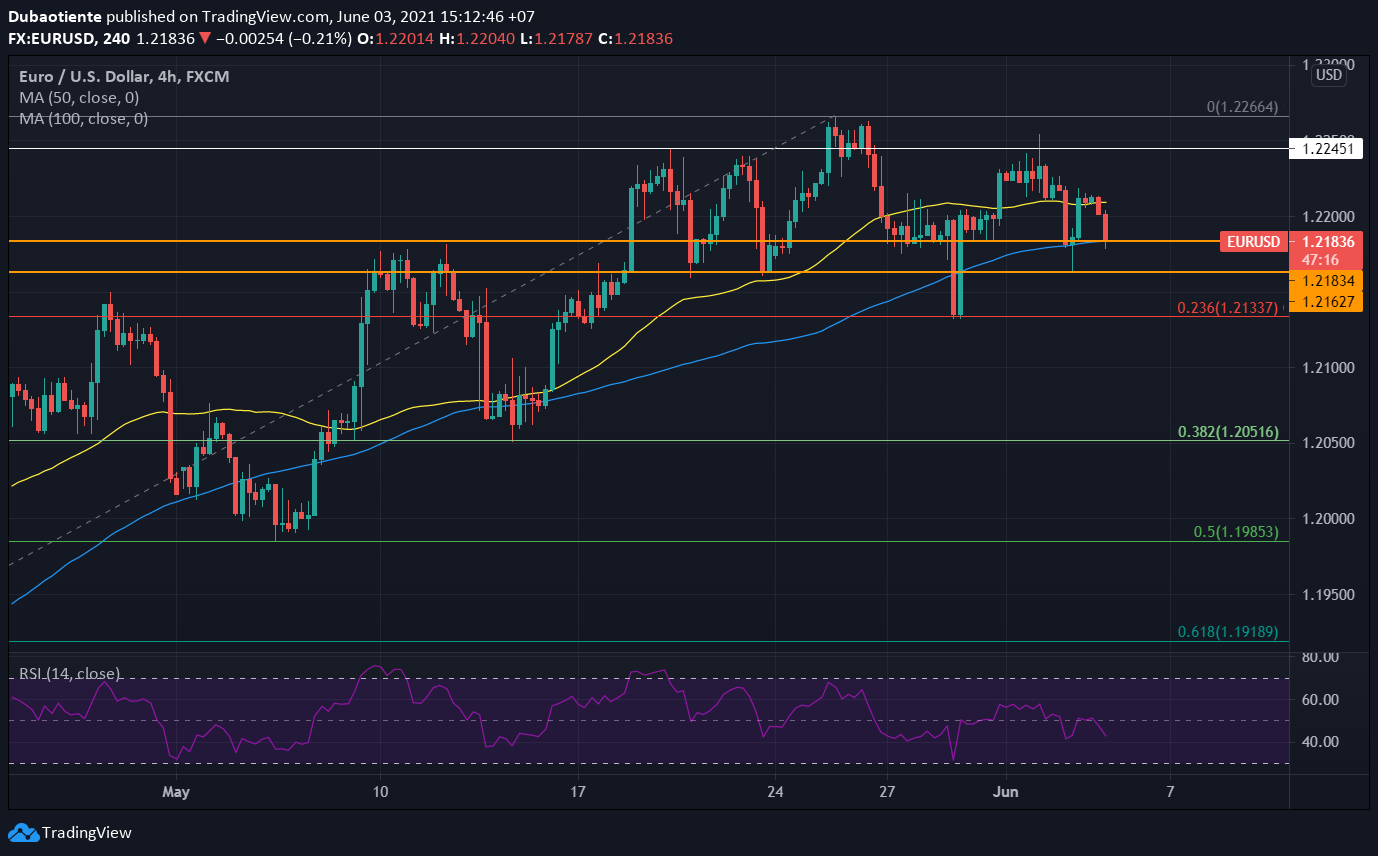Click the 1.22451 white price label
1378x856 pixels.
(x=1327, y=149)
